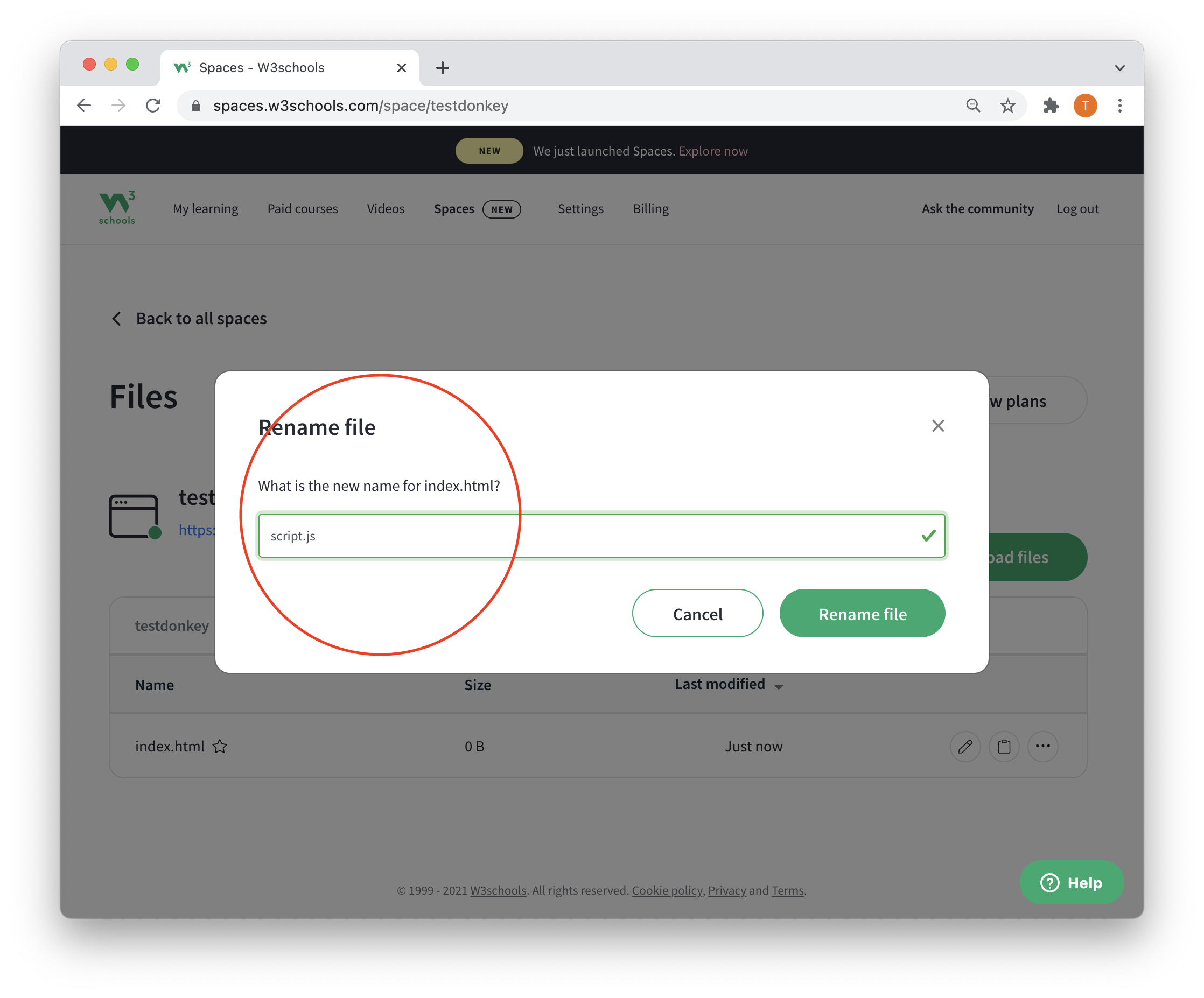Screen dimensions: 1204x998
Task: Click the pencil edit icon for index.html
Action: click(x=963, y=746)
